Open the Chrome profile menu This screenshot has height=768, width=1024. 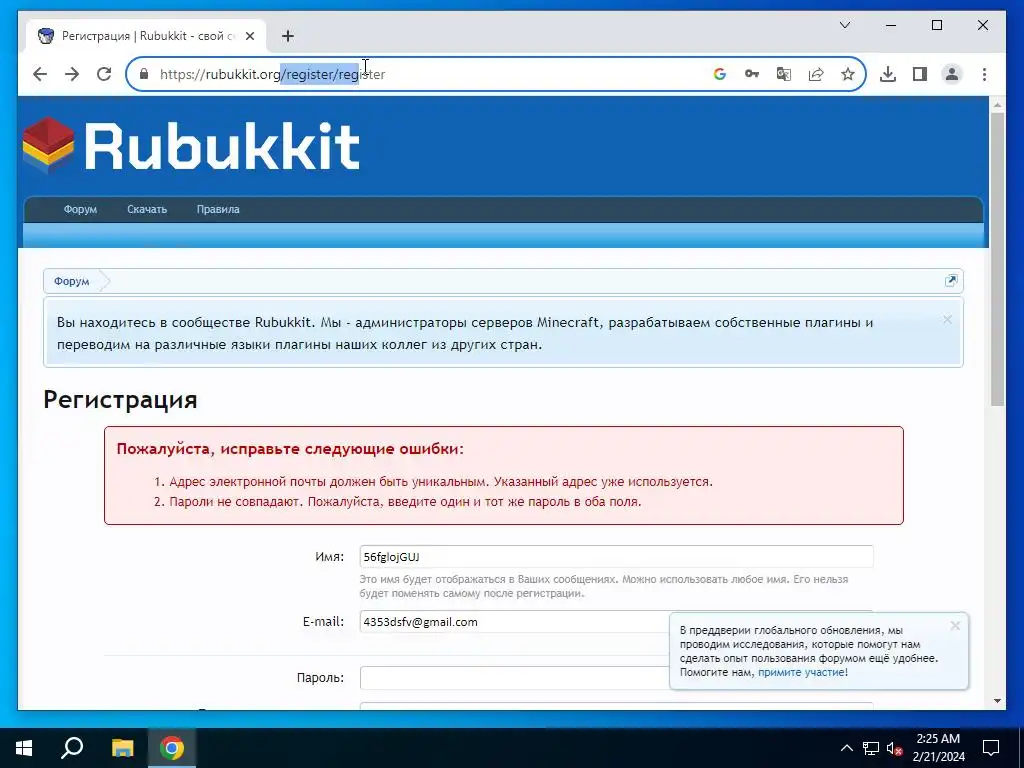pos(952,74)
